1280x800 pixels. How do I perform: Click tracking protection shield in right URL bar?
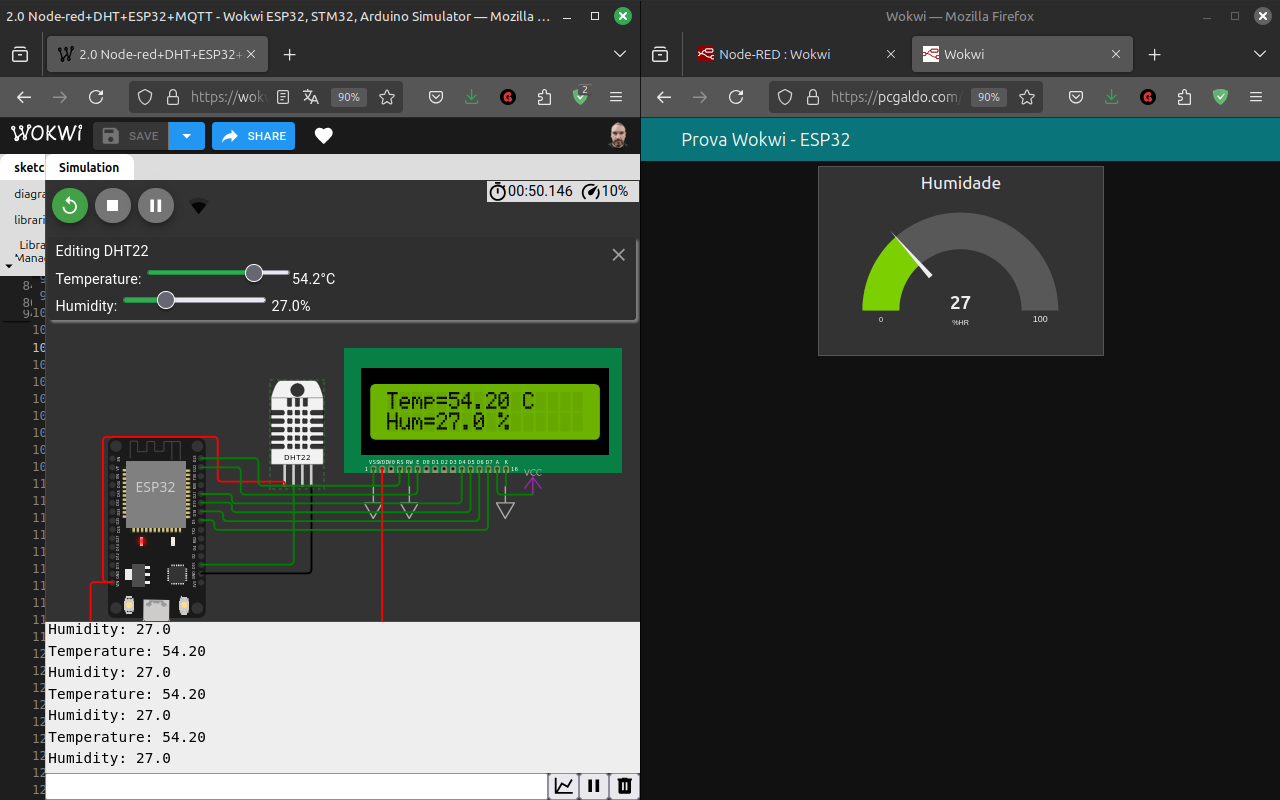pos(785,97)
